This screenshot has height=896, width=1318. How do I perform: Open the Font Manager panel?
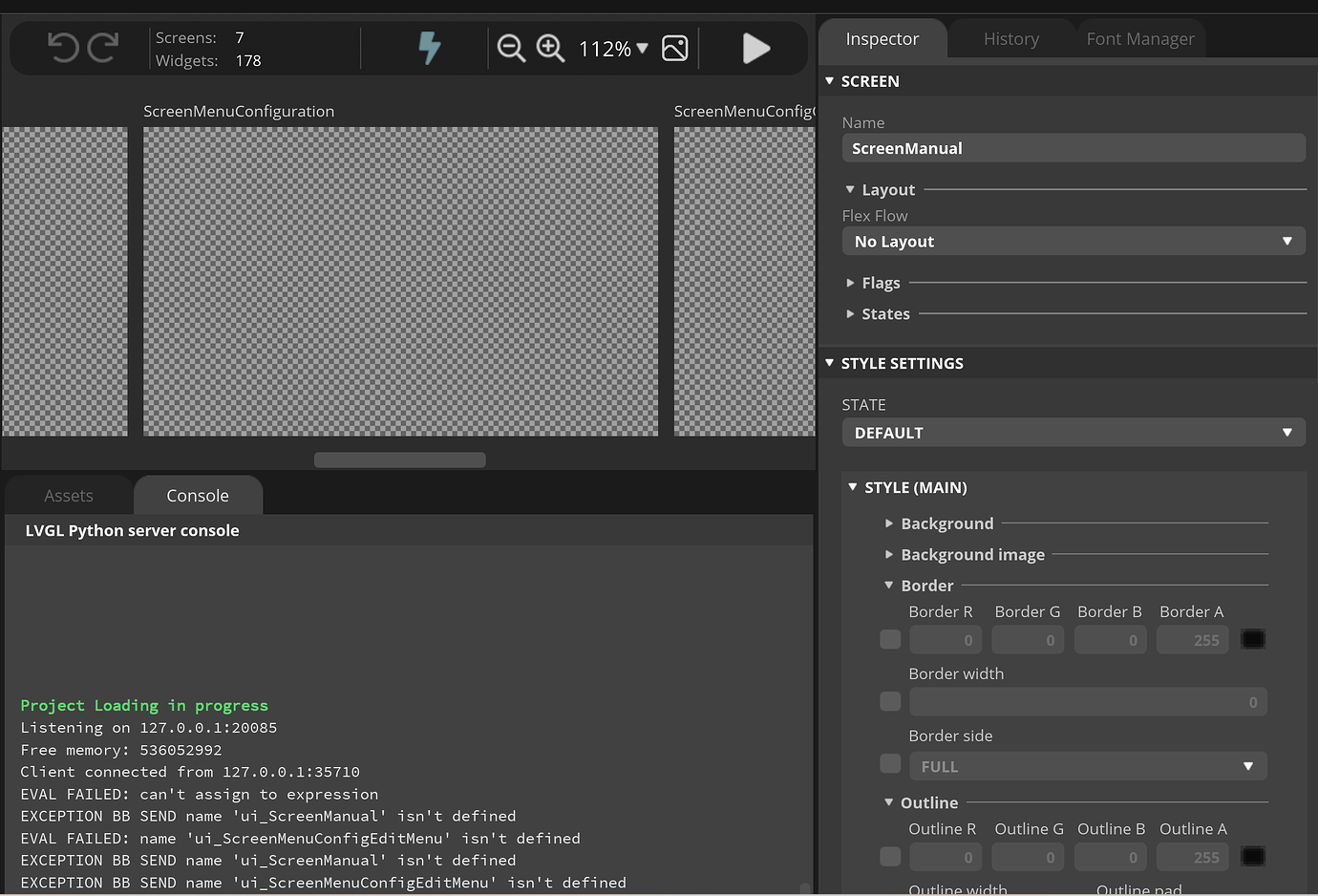(x=1139, y=38)
